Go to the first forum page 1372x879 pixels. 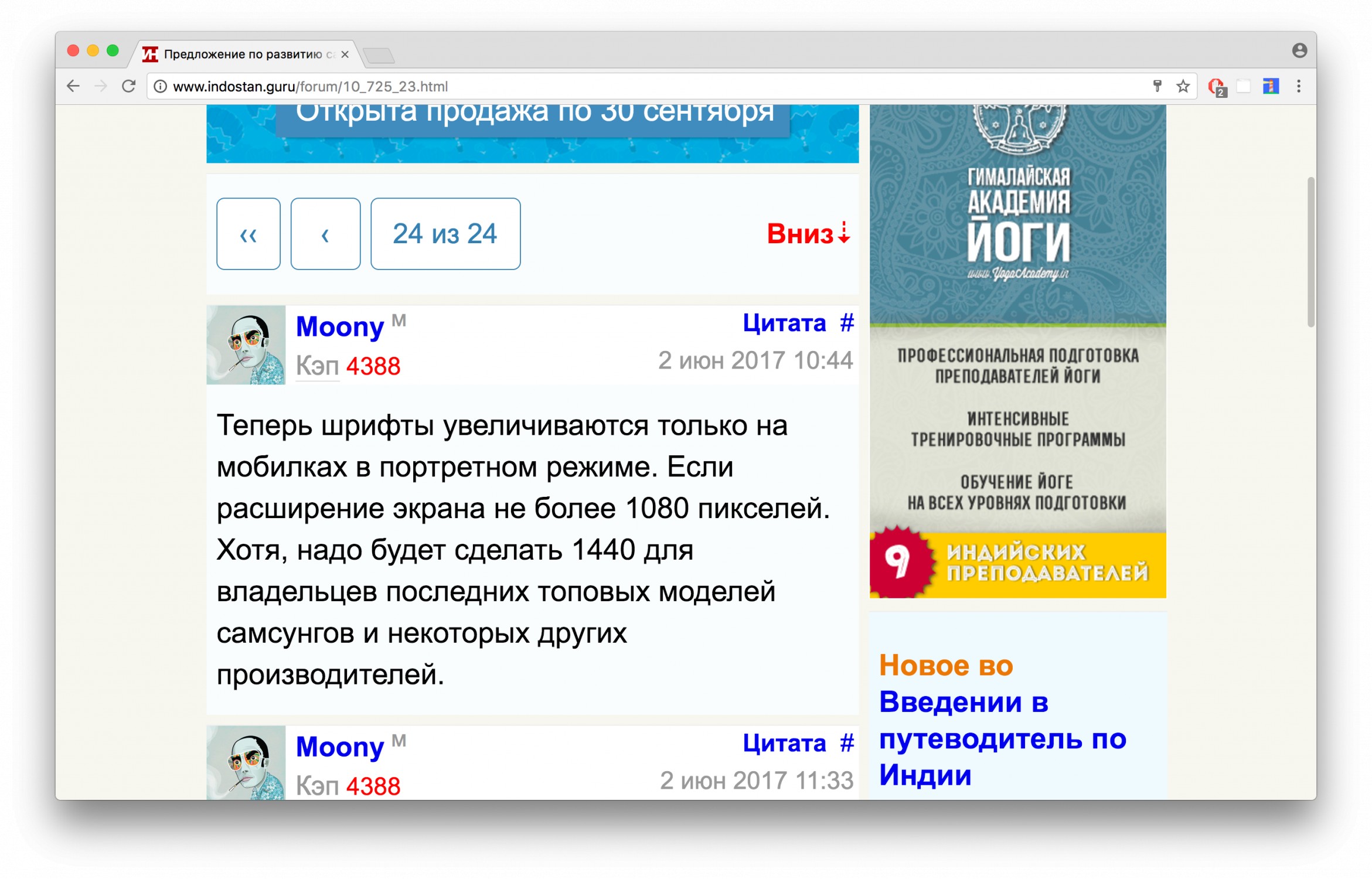(x=248, y=234)
